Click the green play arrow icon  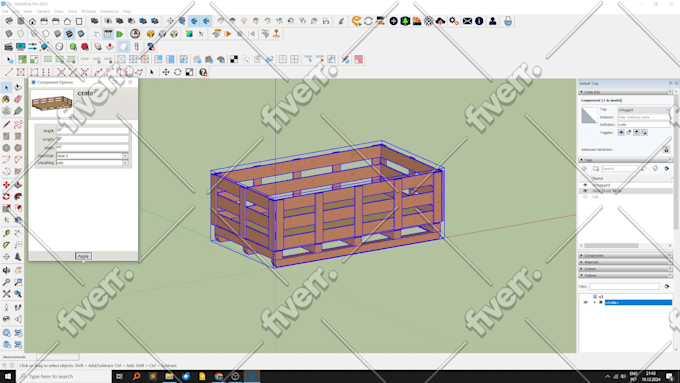120,34
